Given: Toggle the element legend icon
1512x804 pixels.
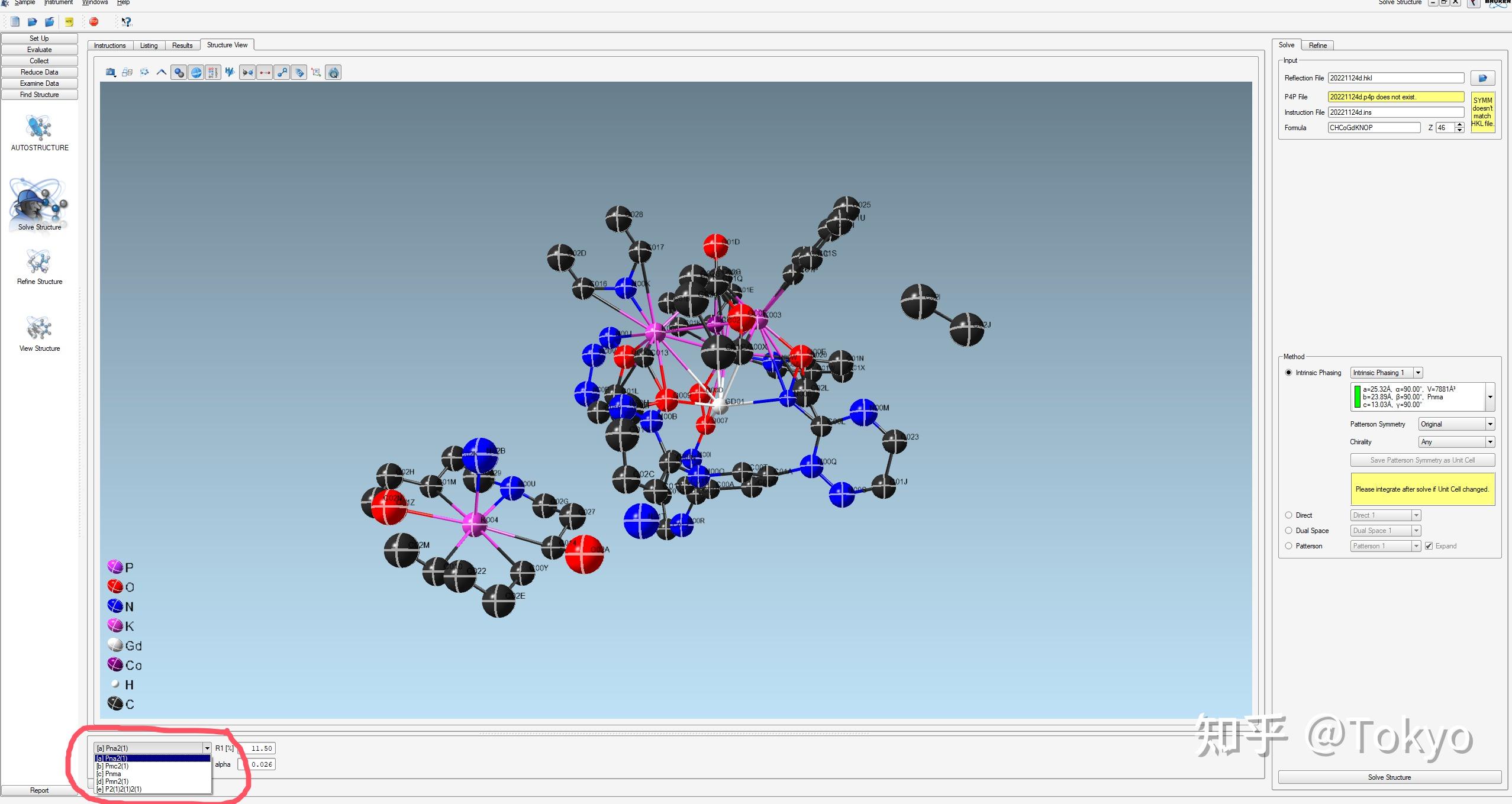Looking at the screenshot, I should [x=213, y=73].
